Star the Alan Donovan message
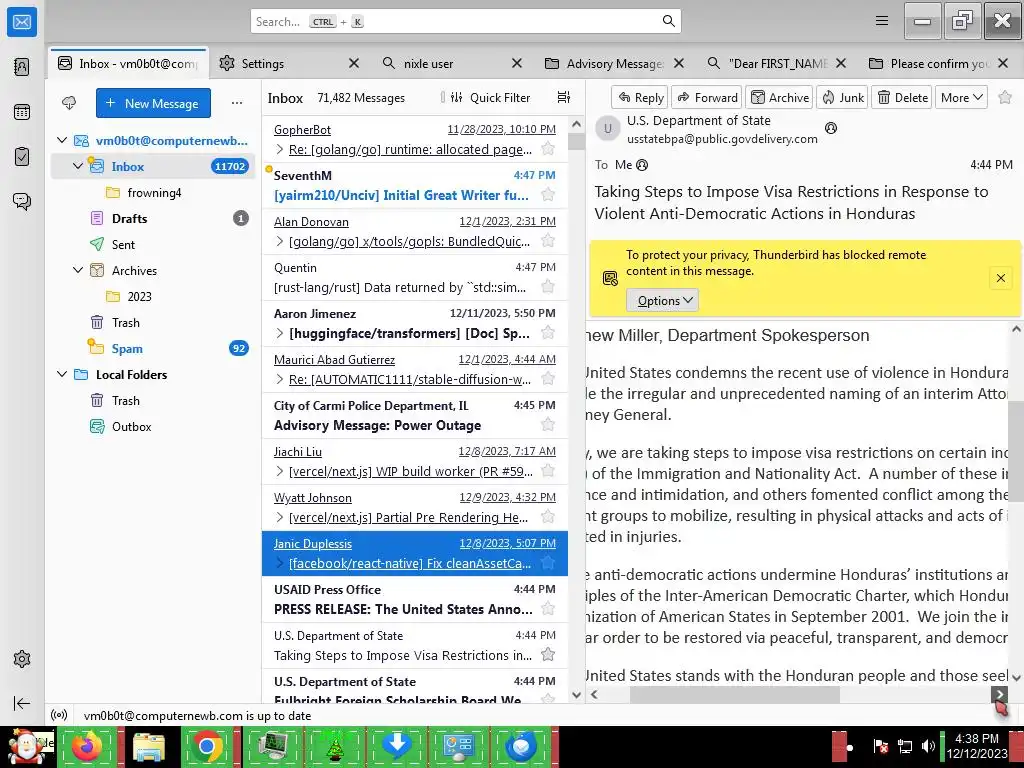This screenshot has width=1024, height=768. point(548,241)
